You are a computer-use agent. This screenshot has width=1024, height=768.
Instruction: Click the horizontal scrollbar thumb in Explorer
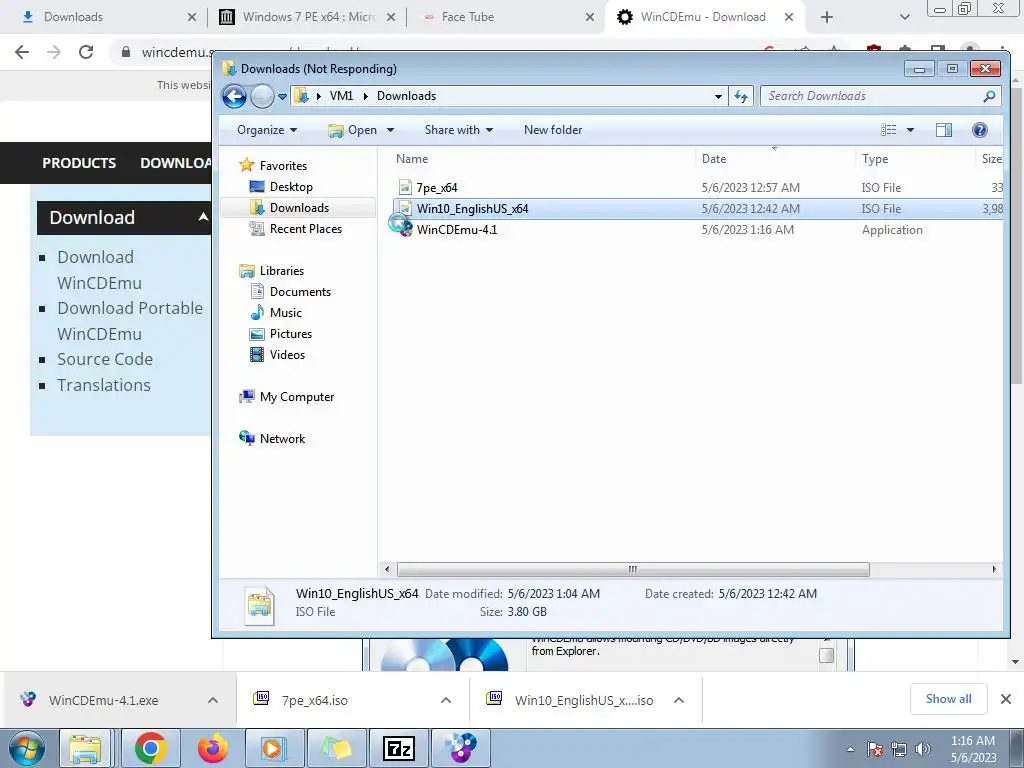pyautogui.click(x=632, y=569)
